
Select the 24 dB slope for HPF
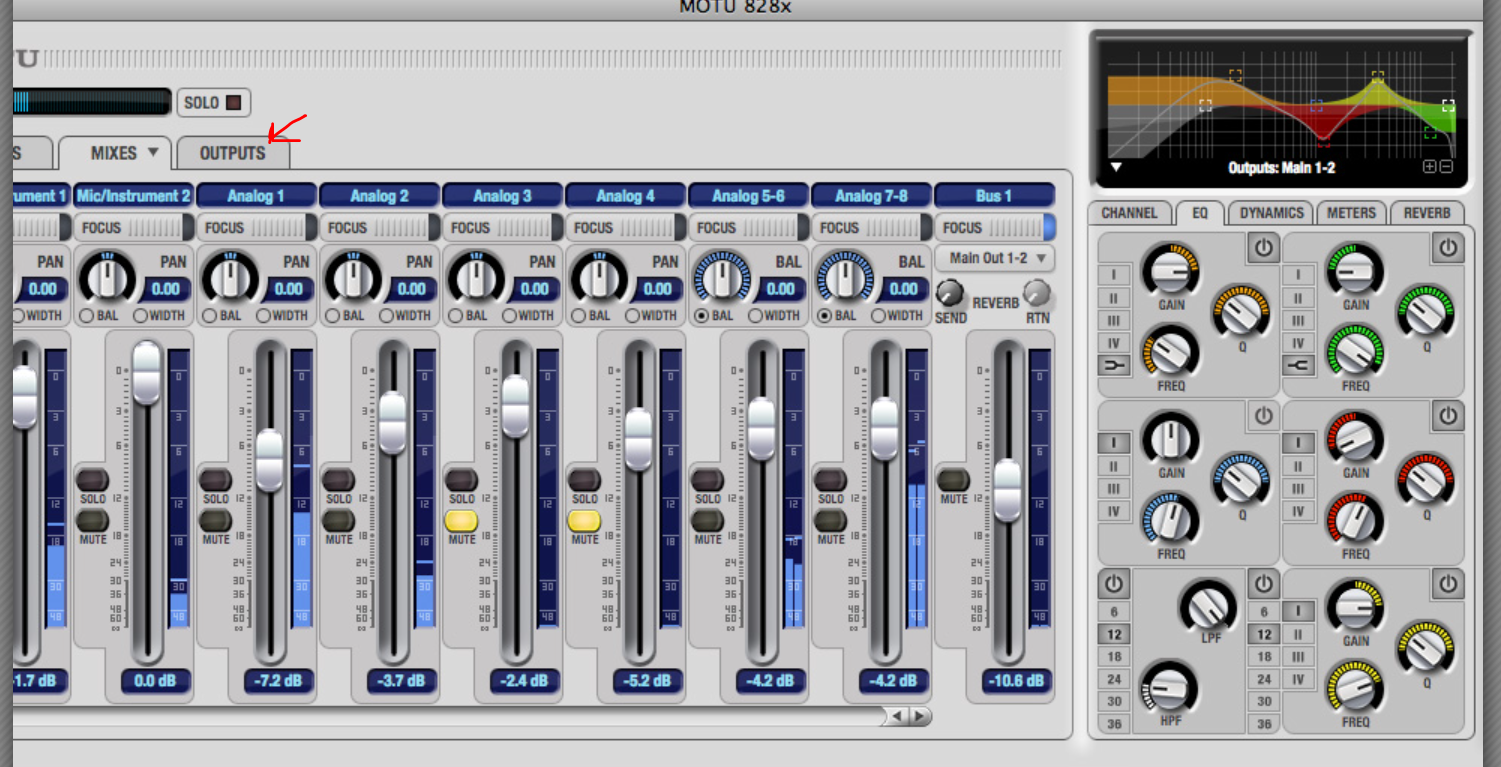tap(1113, 679)
